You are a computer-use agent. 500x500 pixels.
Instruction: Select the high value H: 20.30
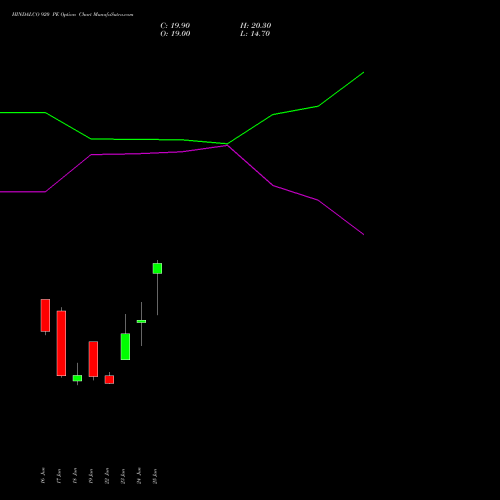pyautogui.click(x=256, y=26)
